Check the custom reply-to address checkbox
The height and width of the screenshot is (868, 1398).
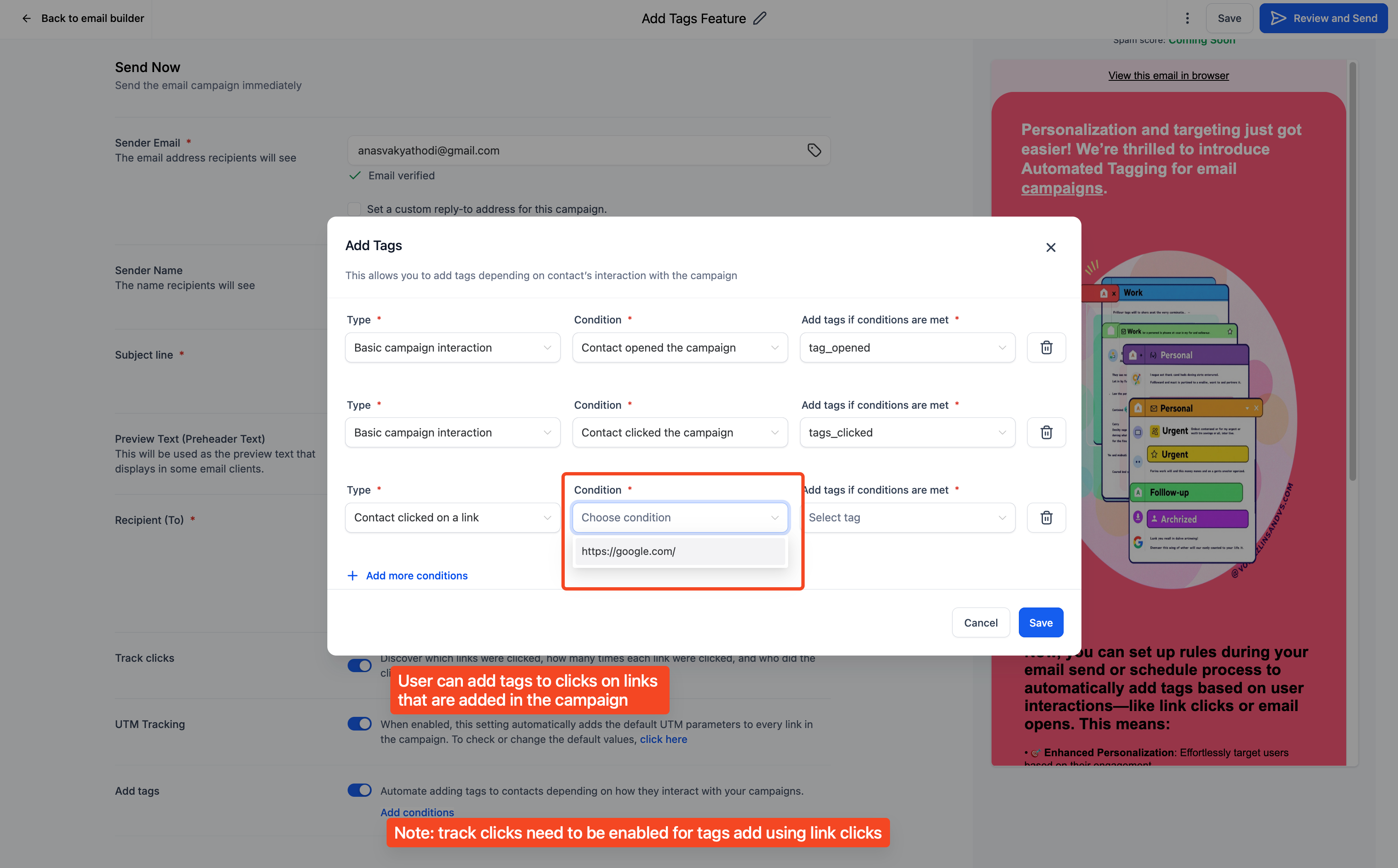354,209
